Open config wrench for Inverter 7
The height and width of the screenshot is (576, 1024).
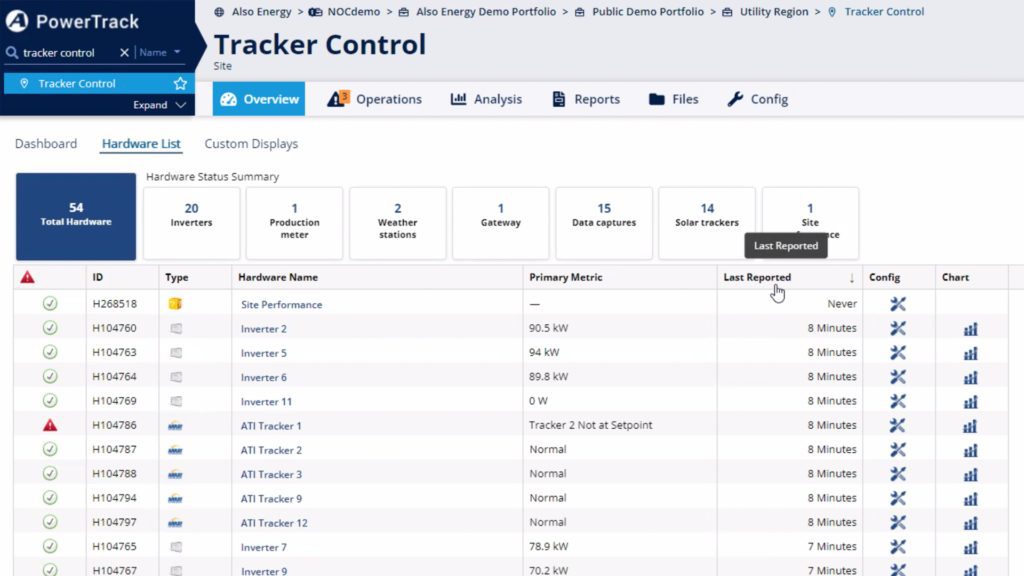[898, 547]
